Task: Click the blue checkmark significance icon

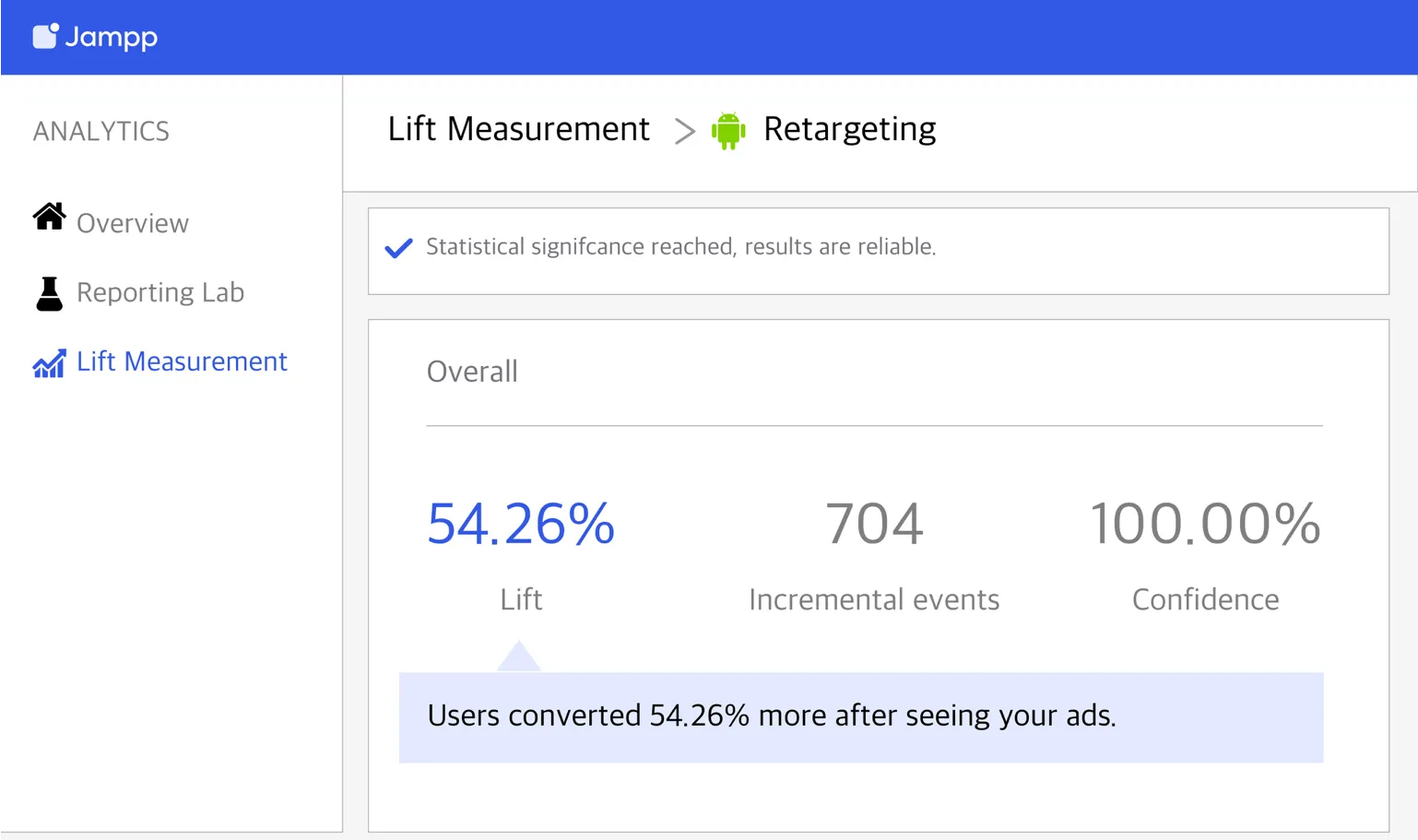Action: [x=397, y=247]
